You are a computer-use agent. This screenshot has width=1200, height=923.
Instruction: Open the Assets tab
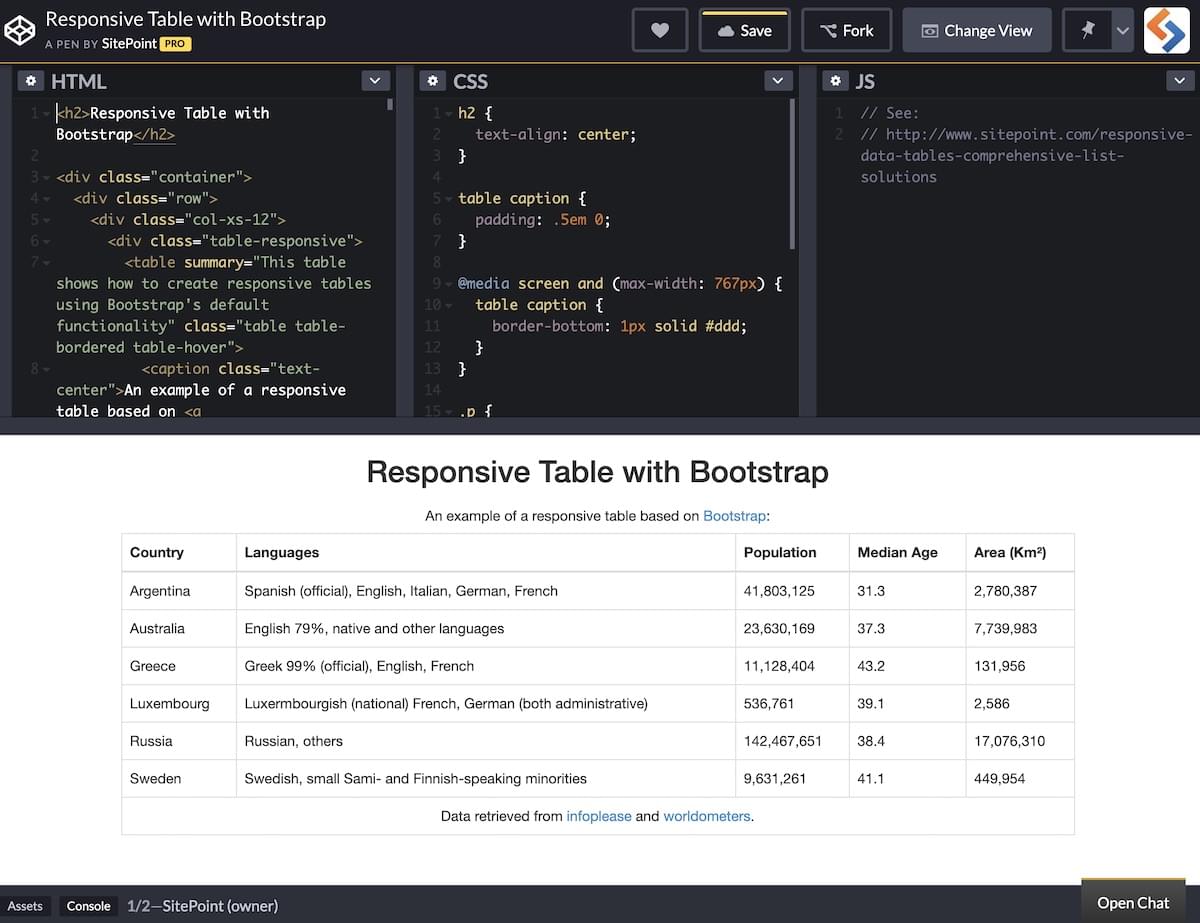(25, 906)
